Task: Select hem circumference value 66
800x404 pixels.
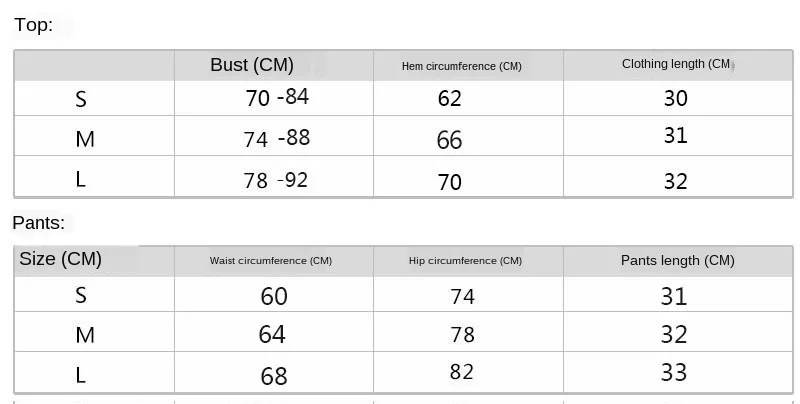Action: pyautogui.click(x=449, y=140)
